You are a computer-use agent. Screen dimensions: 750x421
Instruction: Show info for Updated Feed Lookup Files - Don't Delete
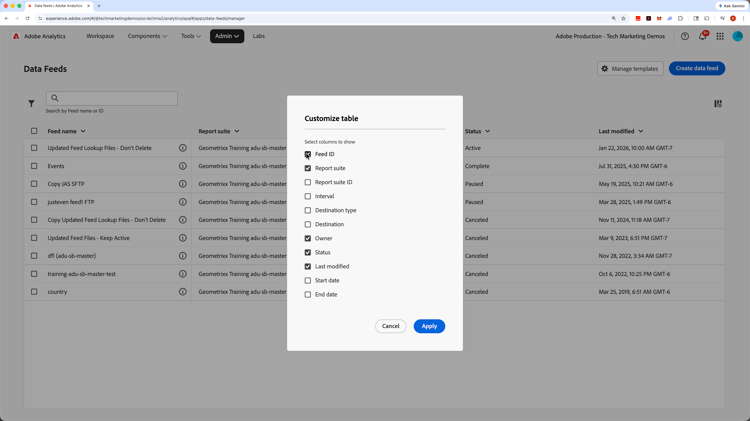pos(183,148)
